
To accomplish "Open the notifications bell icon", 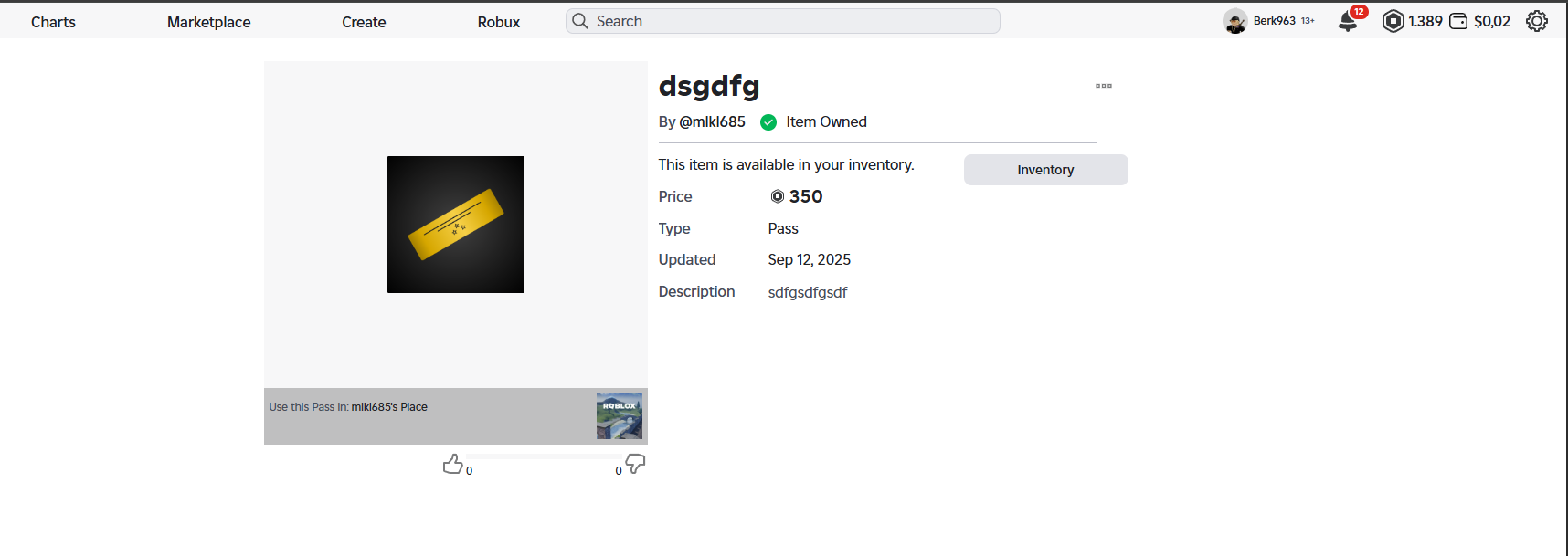I will 1348,22.
